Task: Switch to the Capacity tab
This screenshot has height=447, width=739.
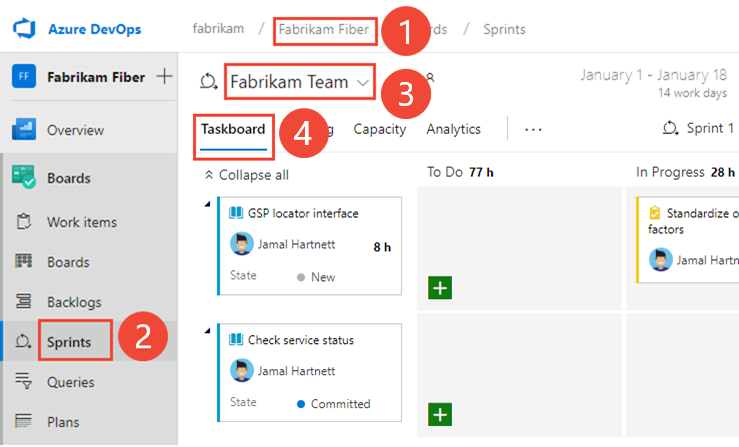Action: click(379, 129)
